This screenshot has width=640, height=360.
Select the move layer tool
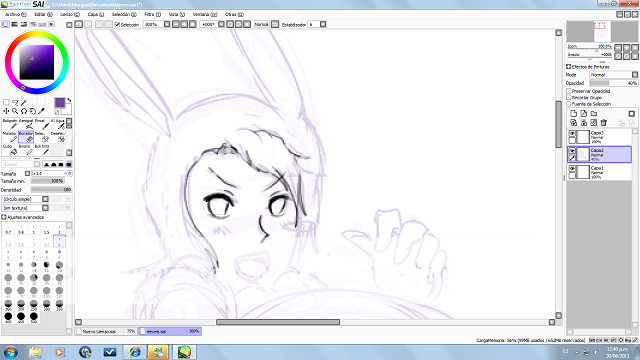(6, 111)
